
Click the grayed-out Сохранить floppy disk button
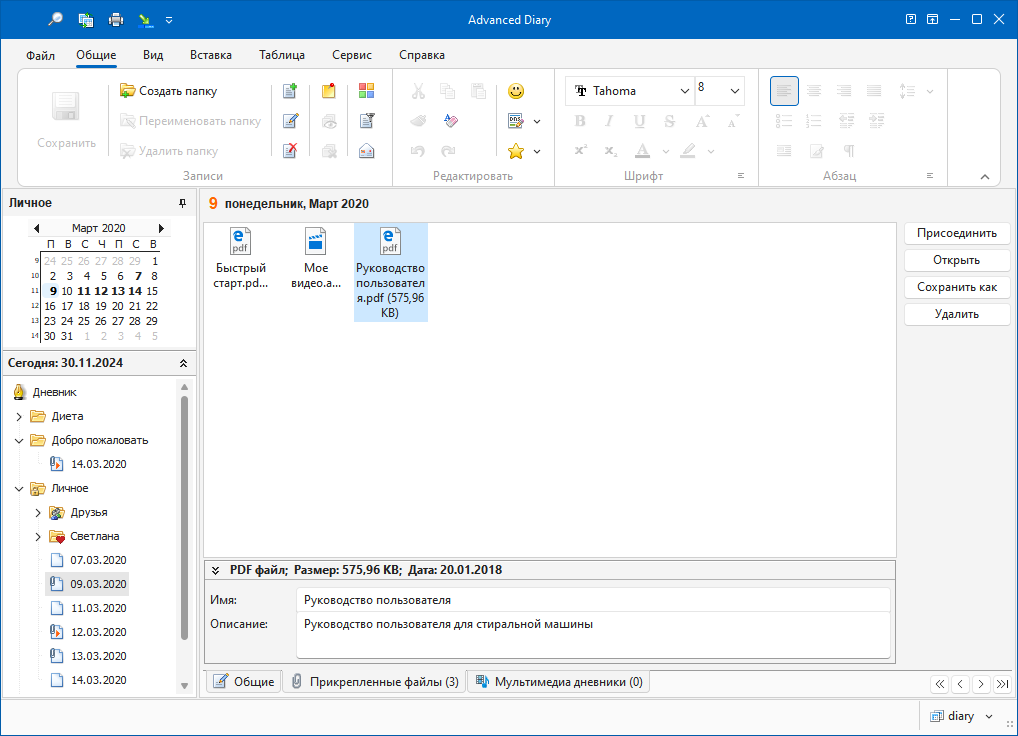[x=66, y=120]
